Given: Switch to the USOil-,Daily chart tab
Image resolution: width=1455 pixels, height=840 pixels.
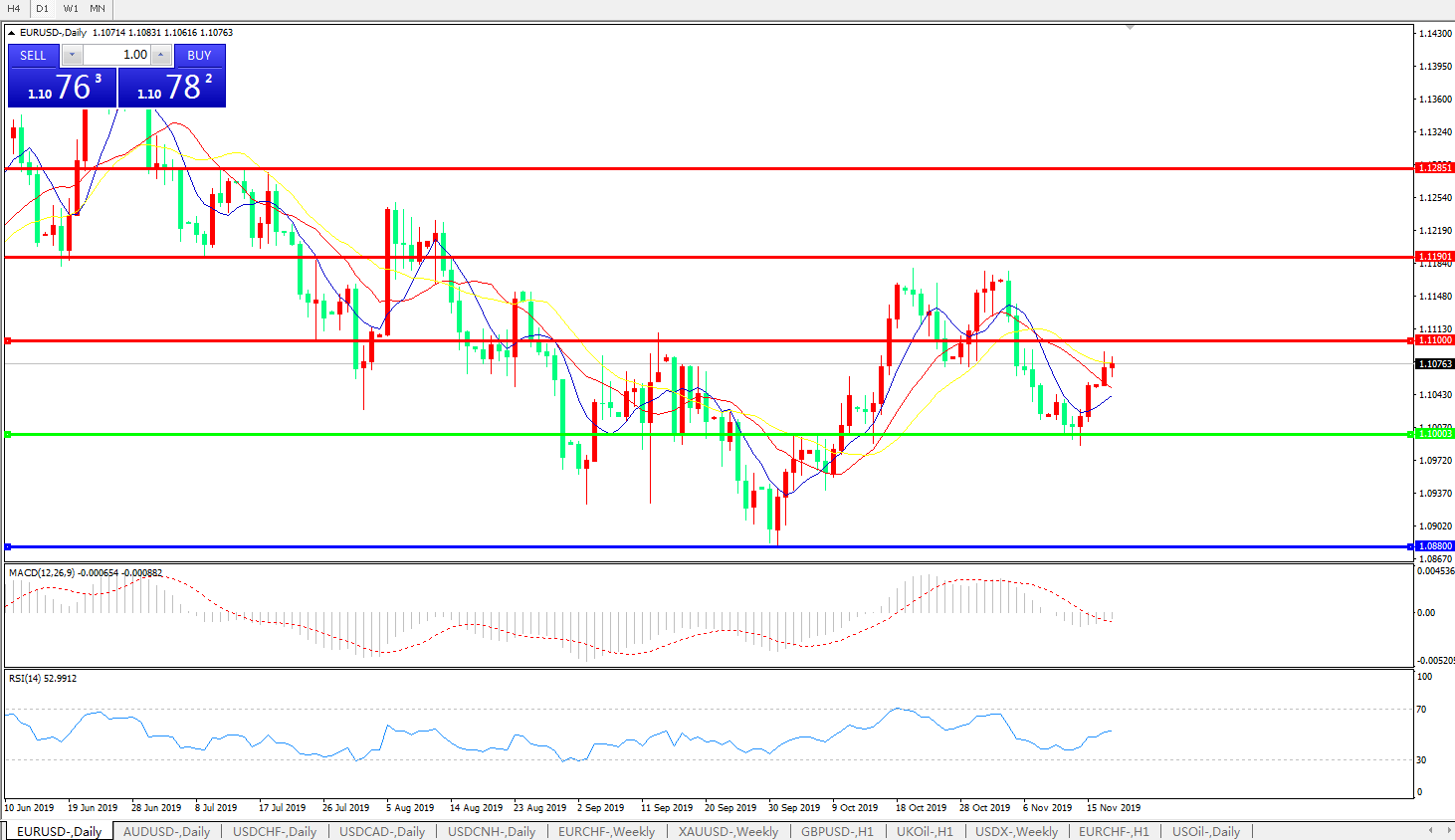Looking at the screenshot, I should [x=1205, y=831].
